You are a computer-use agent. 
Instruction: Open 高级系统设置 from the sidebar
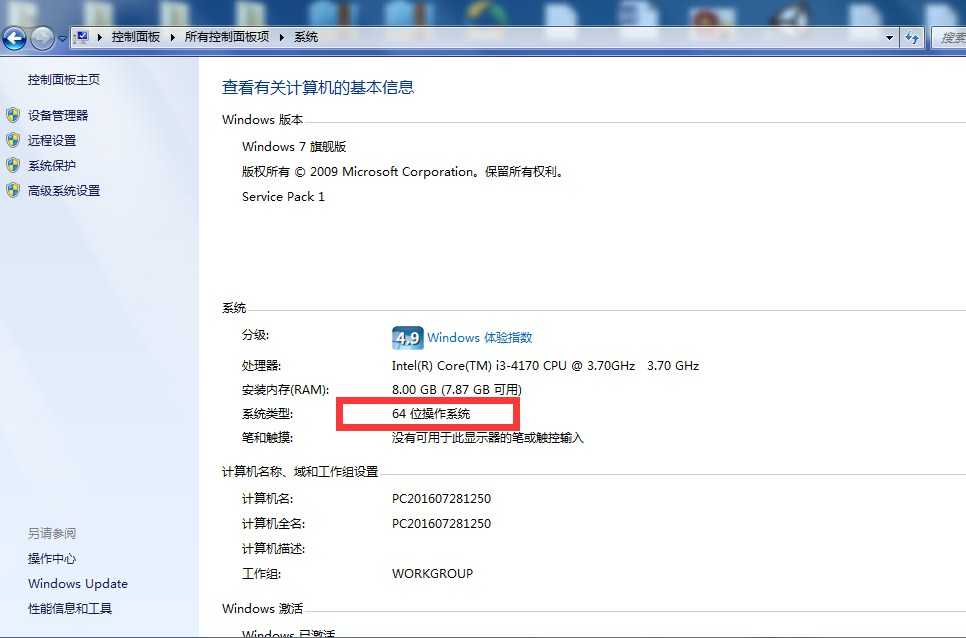pos(63,191)
